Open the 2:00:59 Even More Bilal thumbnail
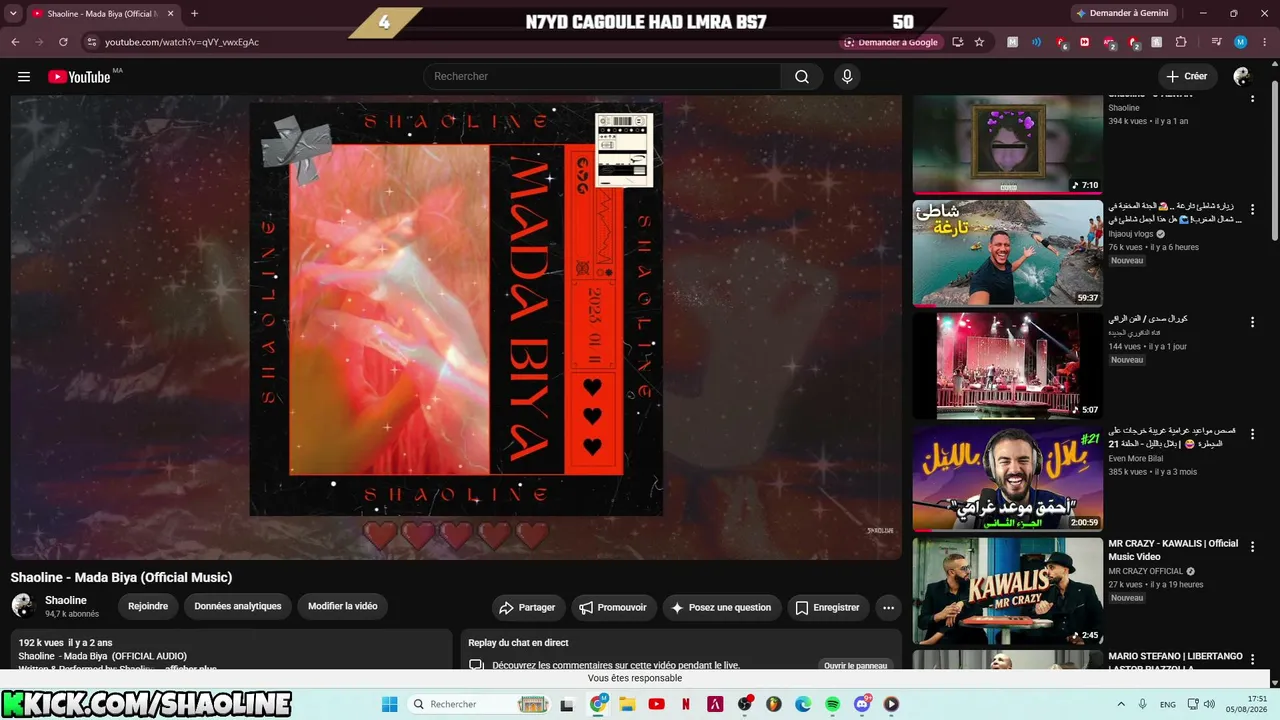Image resolution: width=1280 pixels, height=720 pixels. pyautogui.click(x=1008, y=478)
